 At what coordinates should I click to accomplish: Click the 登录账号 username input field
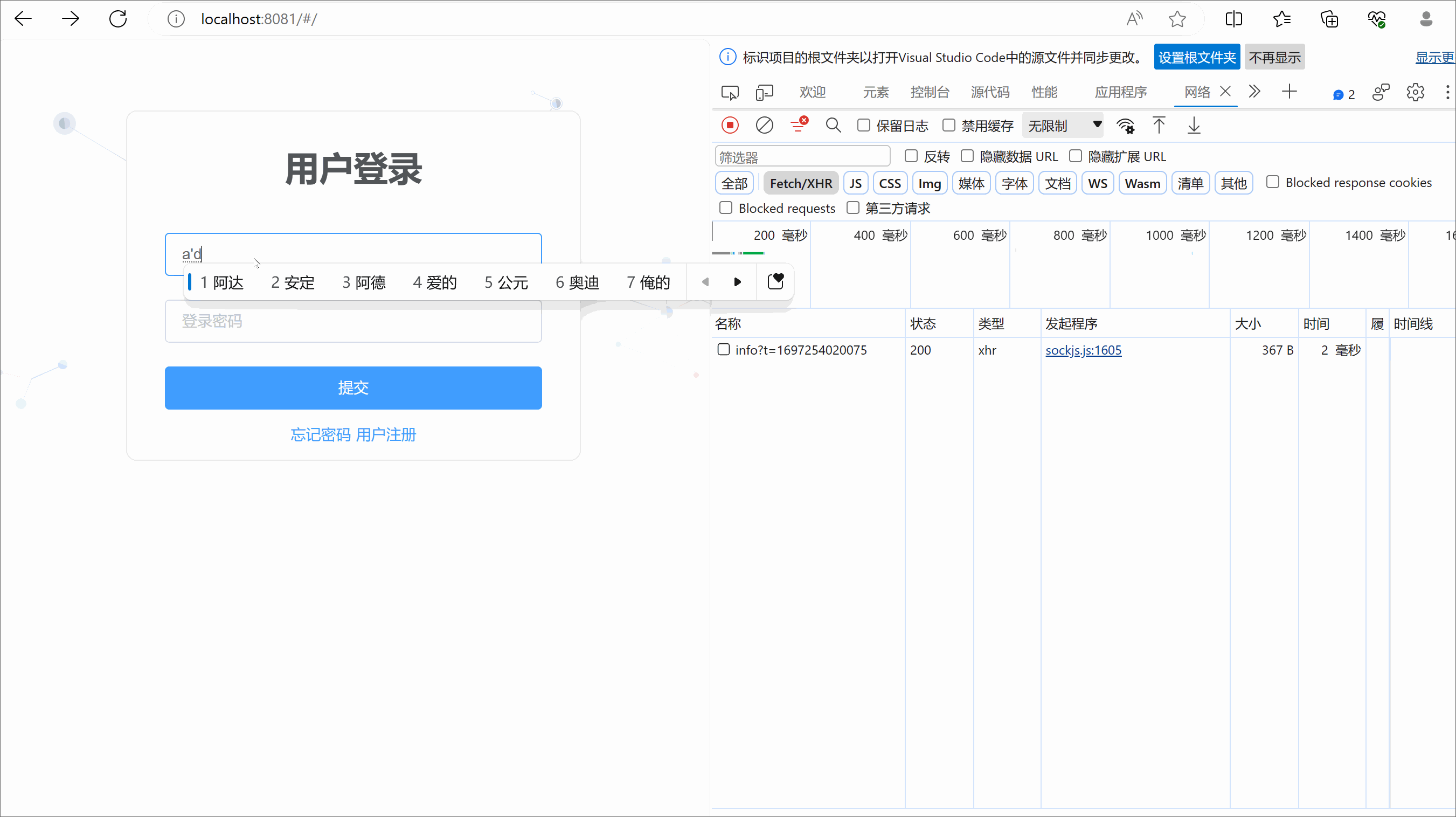[353, 253]
